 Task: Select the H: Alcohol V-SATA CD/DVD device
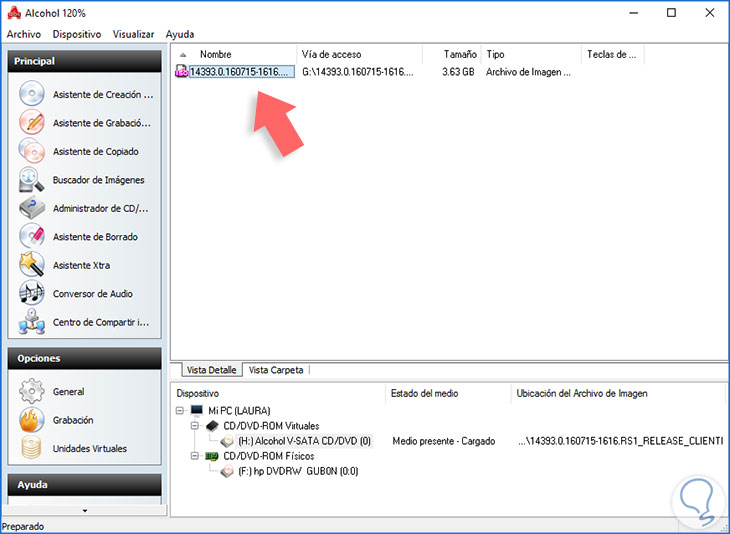tap(304, 441)
